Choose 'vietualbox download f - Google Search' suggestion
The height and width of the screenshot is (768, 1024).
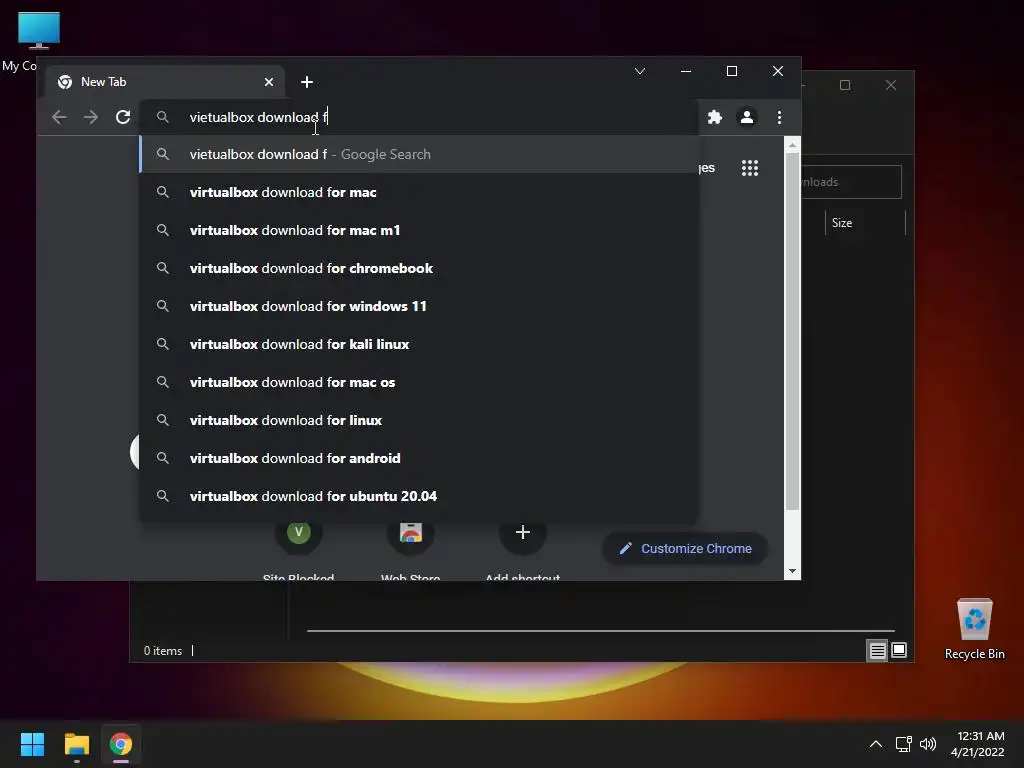tap(419, 154)
